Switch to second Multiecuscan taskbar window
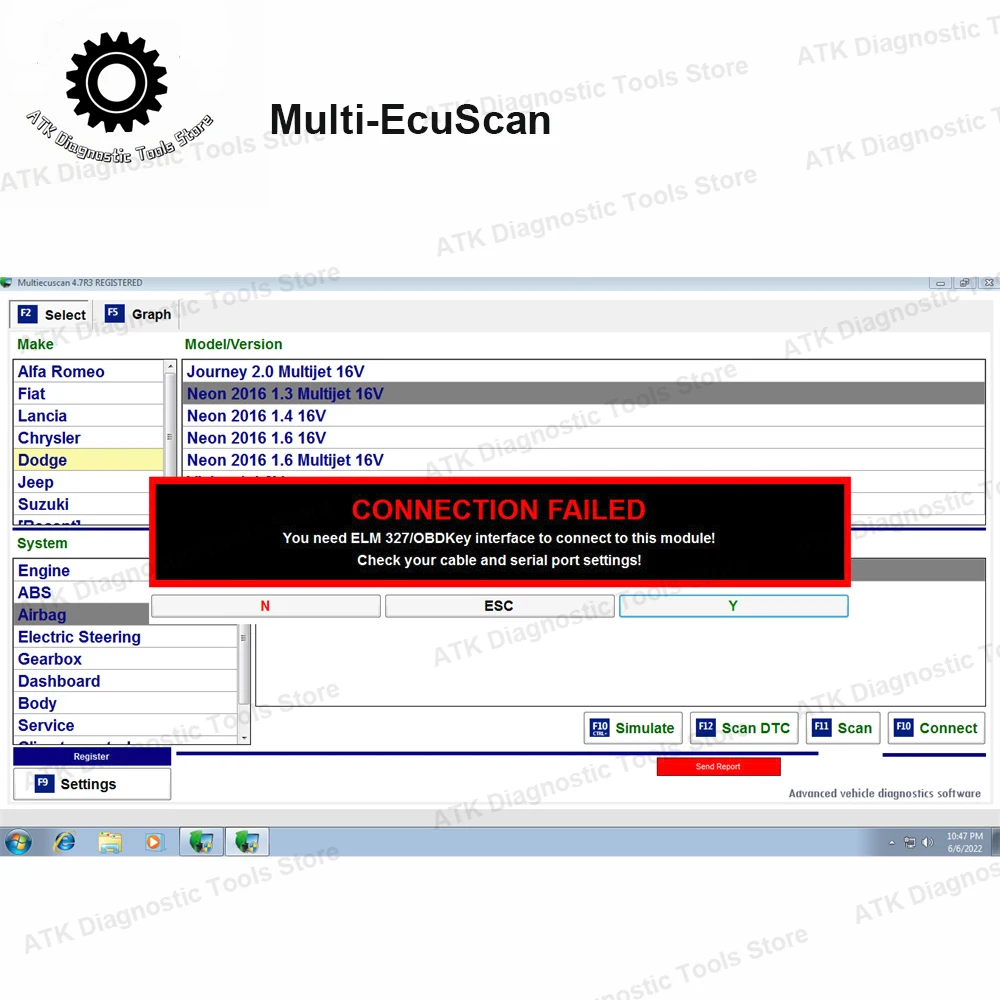Image resolution: width=1000 pixels, height=1000 pixels. [247, 842]
